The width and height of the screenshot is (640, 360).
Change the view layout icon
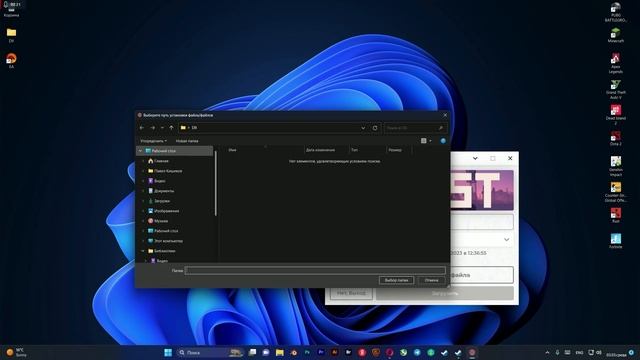pos(424,141)
